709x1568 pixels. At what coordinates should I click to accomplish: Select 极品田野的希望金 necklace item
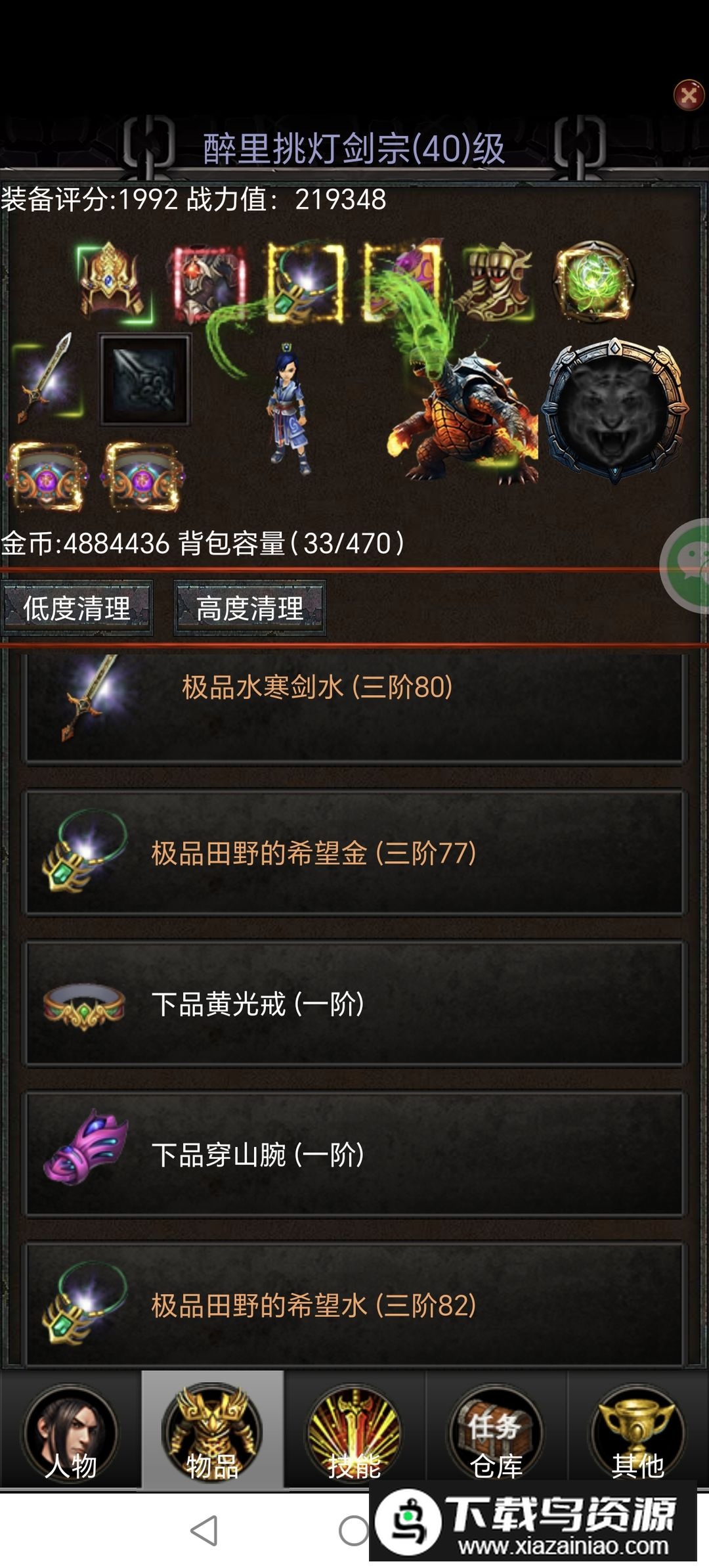tap(354, 853)
